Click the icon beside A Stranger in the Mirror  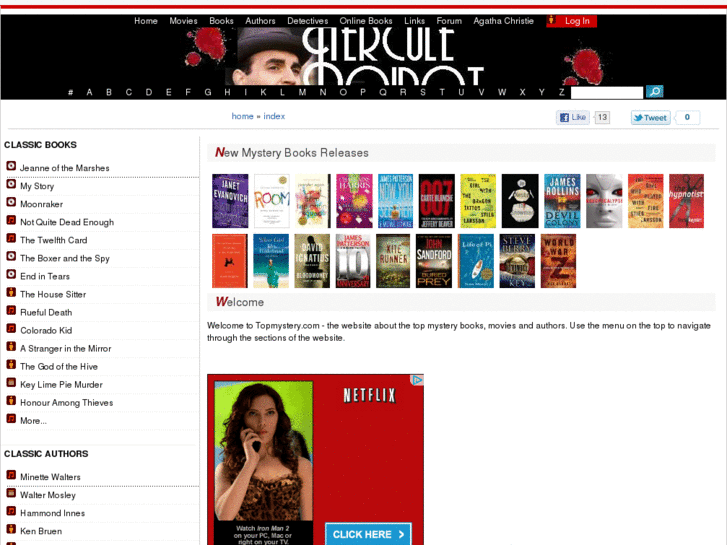click(11, 347)
